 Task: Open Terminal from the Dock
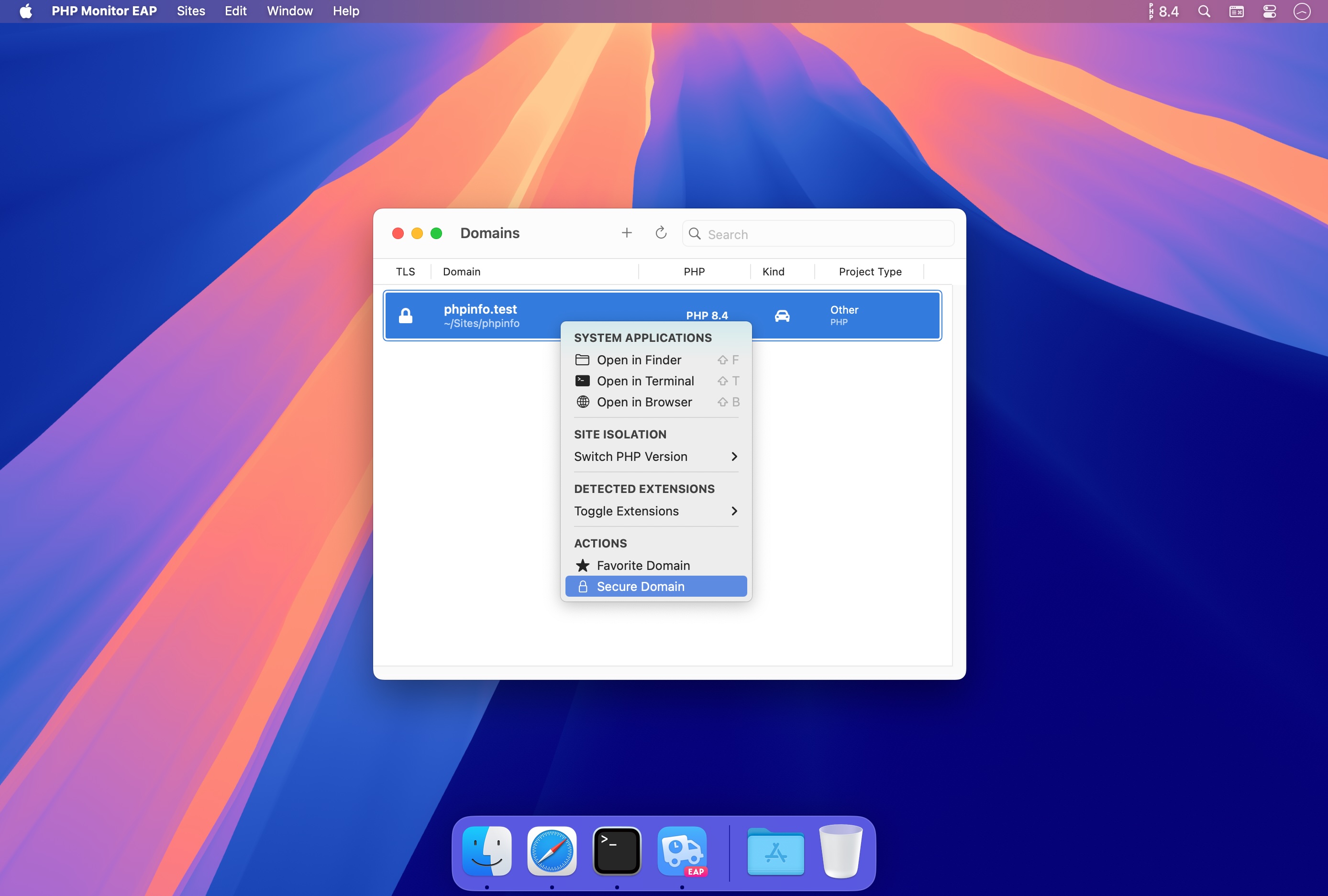[617, 851]
